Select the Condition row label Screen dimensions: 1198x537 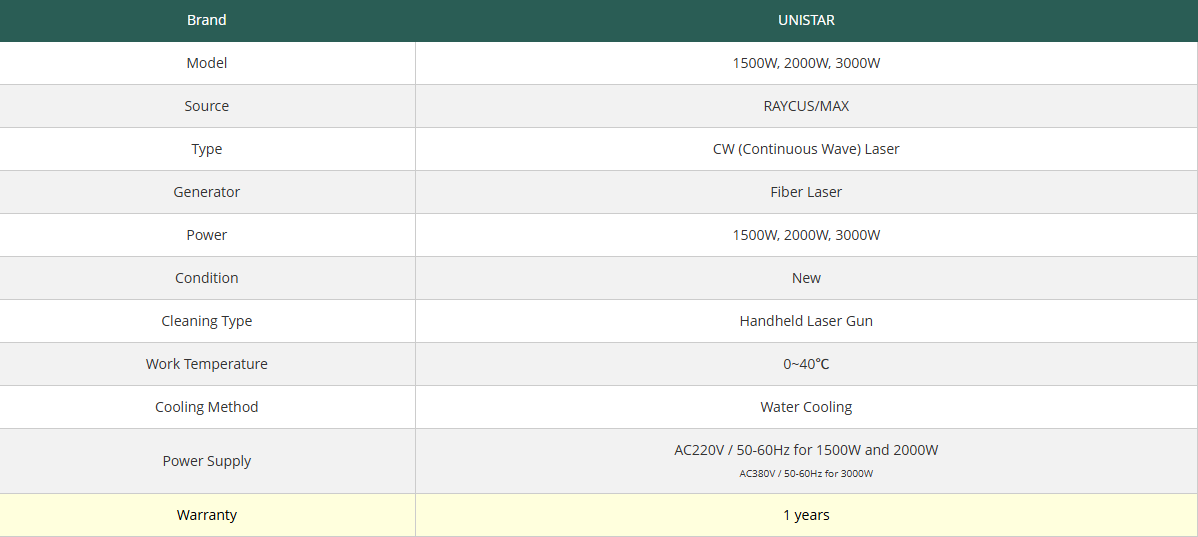[x=207, y=278]
